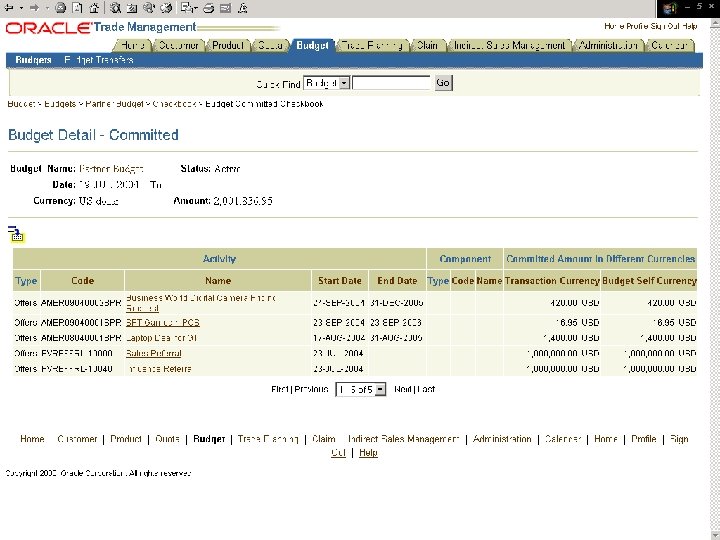Open the Customer tab

[179, 45]
